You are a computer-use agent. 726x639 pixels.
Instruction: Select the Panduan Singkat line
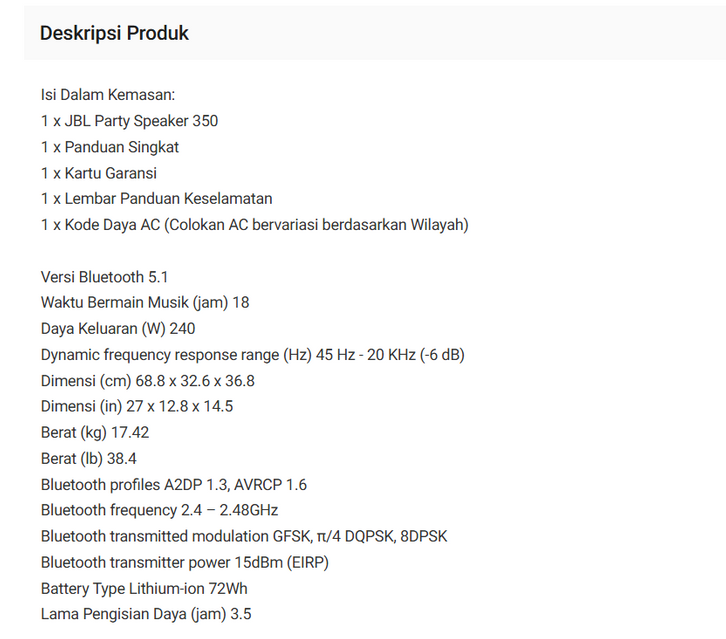tap(110, 147)
